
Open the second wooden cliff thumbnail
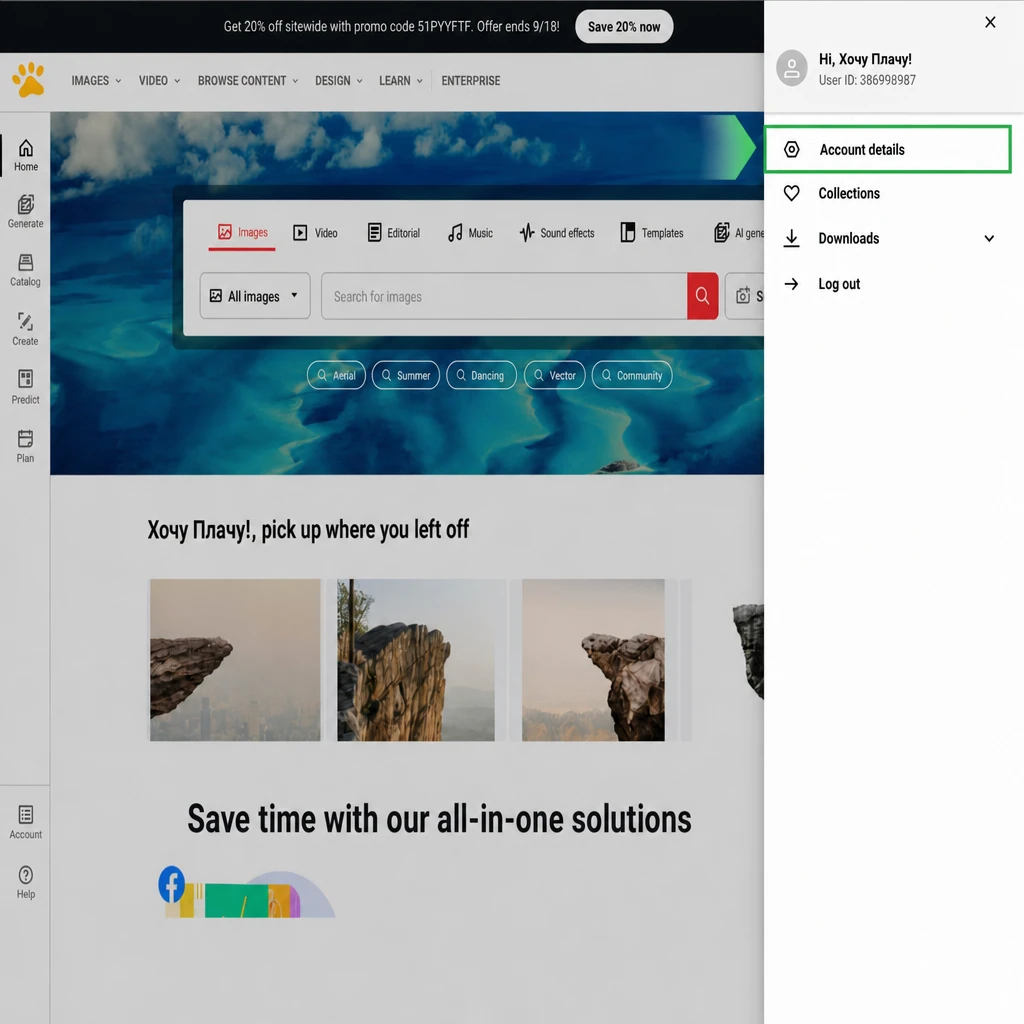pos(415,660)
